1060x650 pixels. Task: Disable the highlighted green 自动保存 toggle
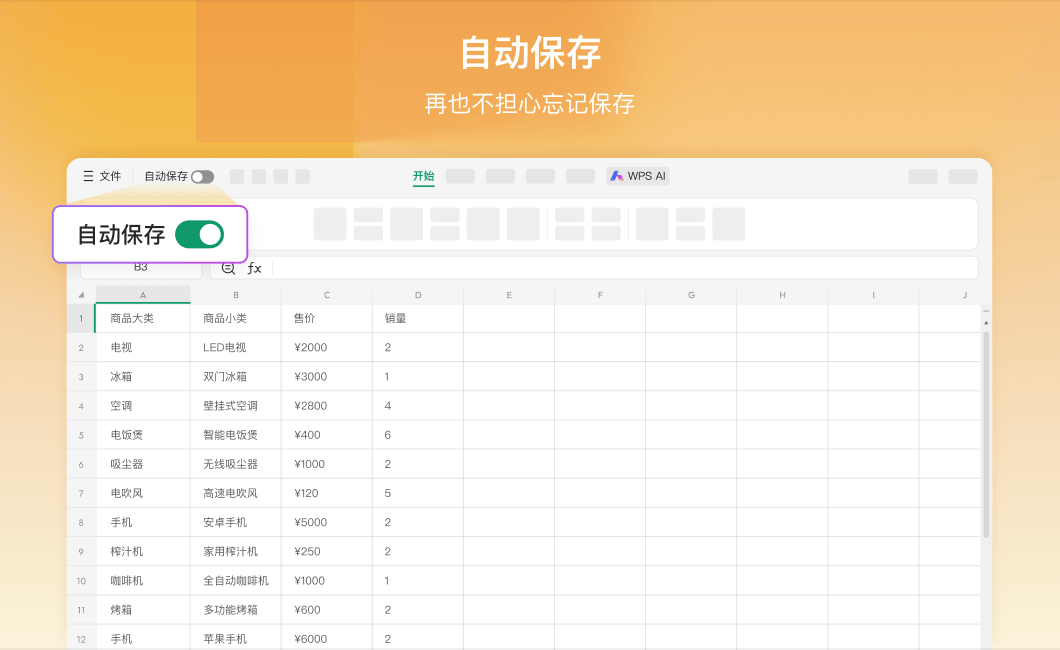click(x=201, y=233)
